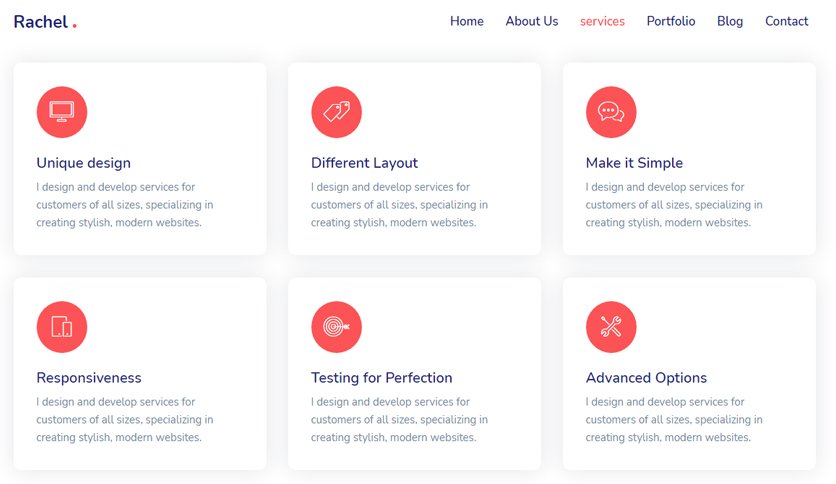Click the target icon for Testing for Perfection
The height and width of the screenshot is (484, 836).
point(336,327)
